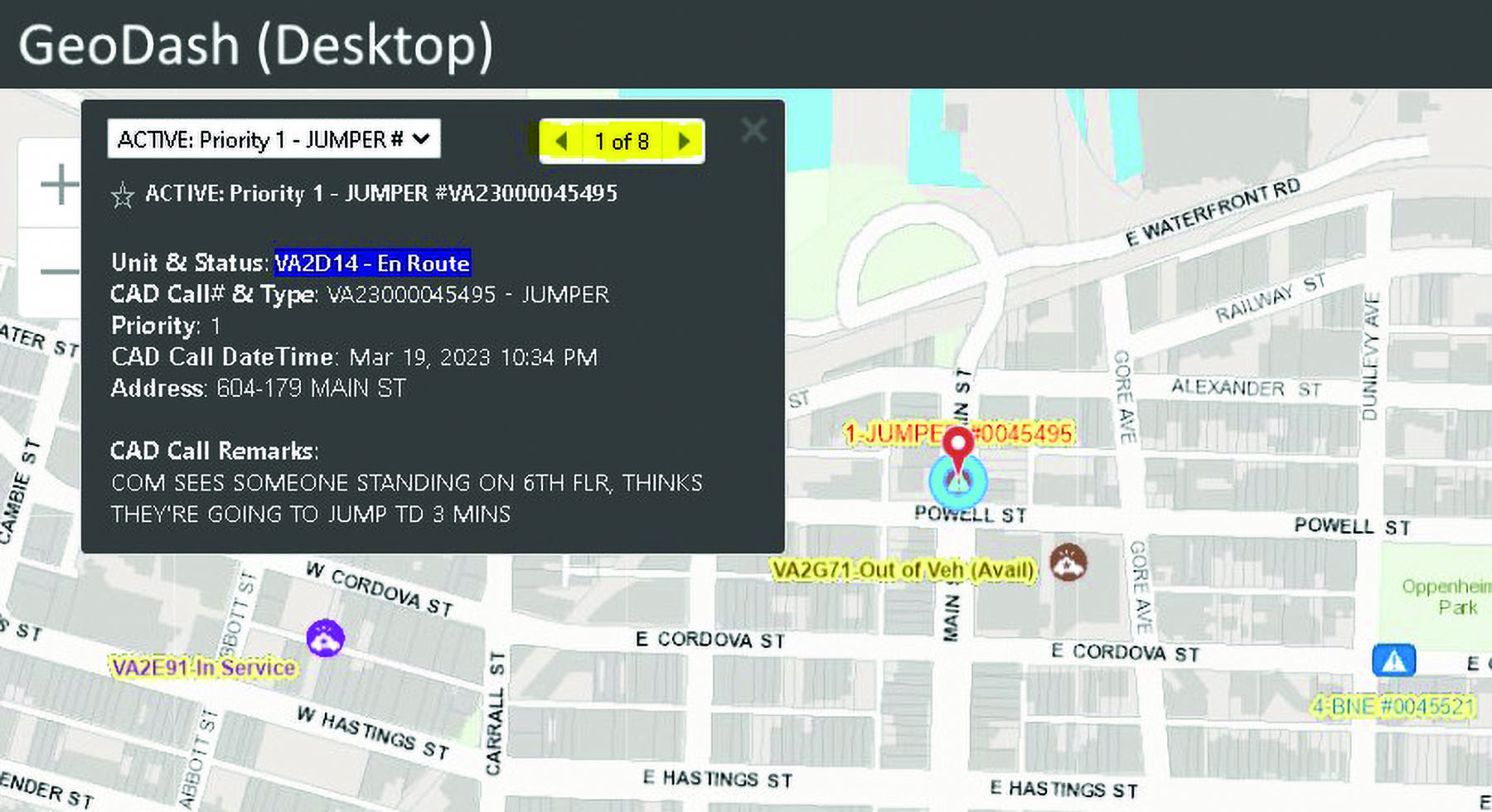Click the blue warning triangle incident icon
The width and height of the screenshot is (1492, 812).
[1393, 660]
